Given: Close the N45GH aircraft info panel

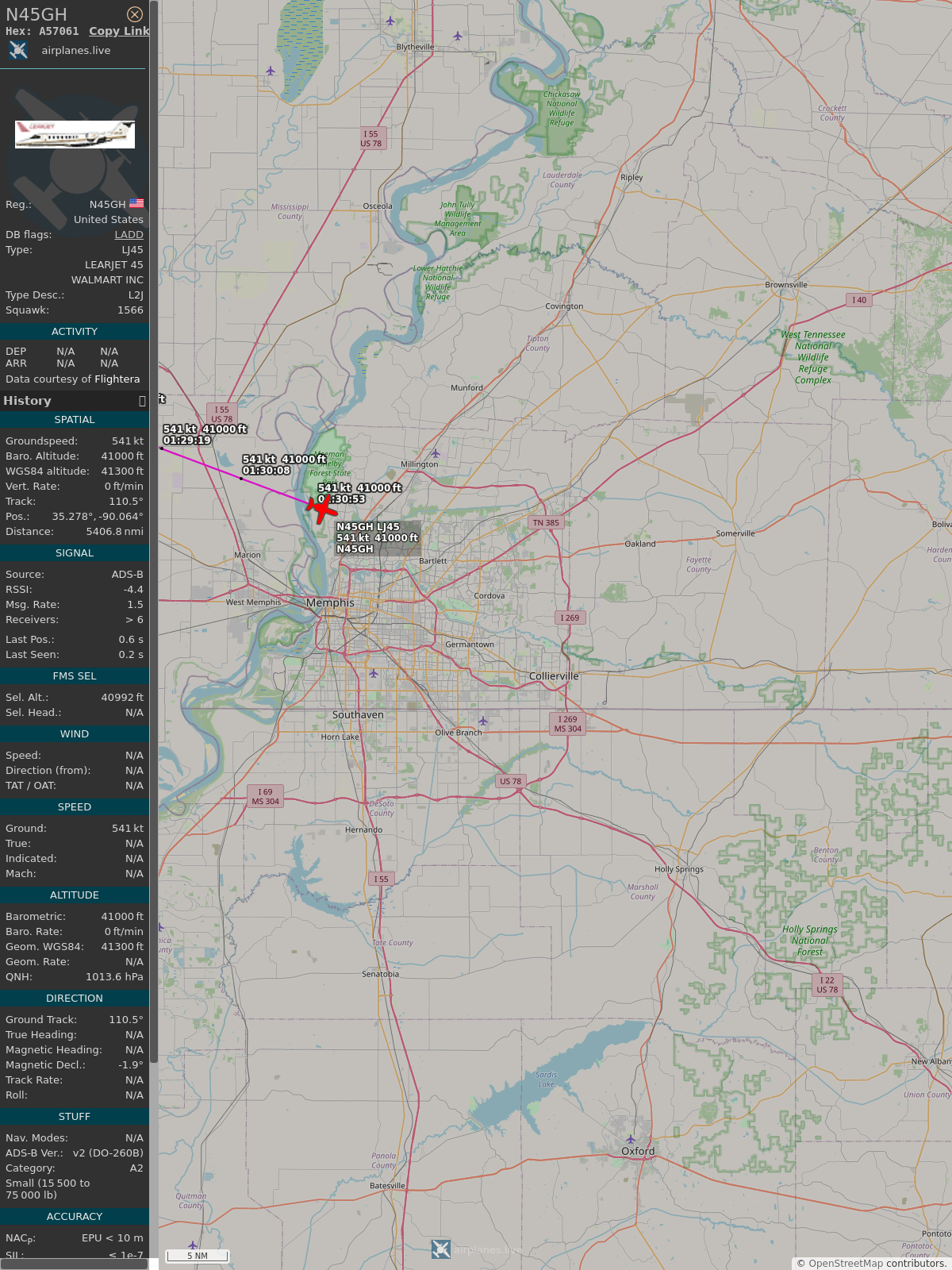Looking at the screenshot, I should click(135, 14).
